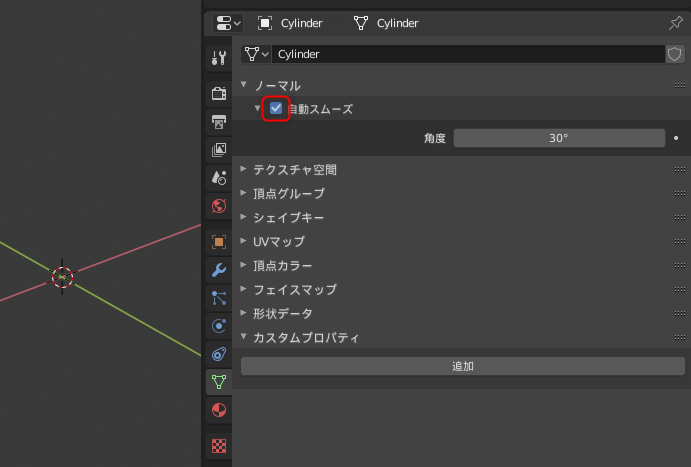Viewport: 691px width, 467px height.
Task: Click the Cylinder mesh data icon in breadcrumb
Action: pos(361,23)
